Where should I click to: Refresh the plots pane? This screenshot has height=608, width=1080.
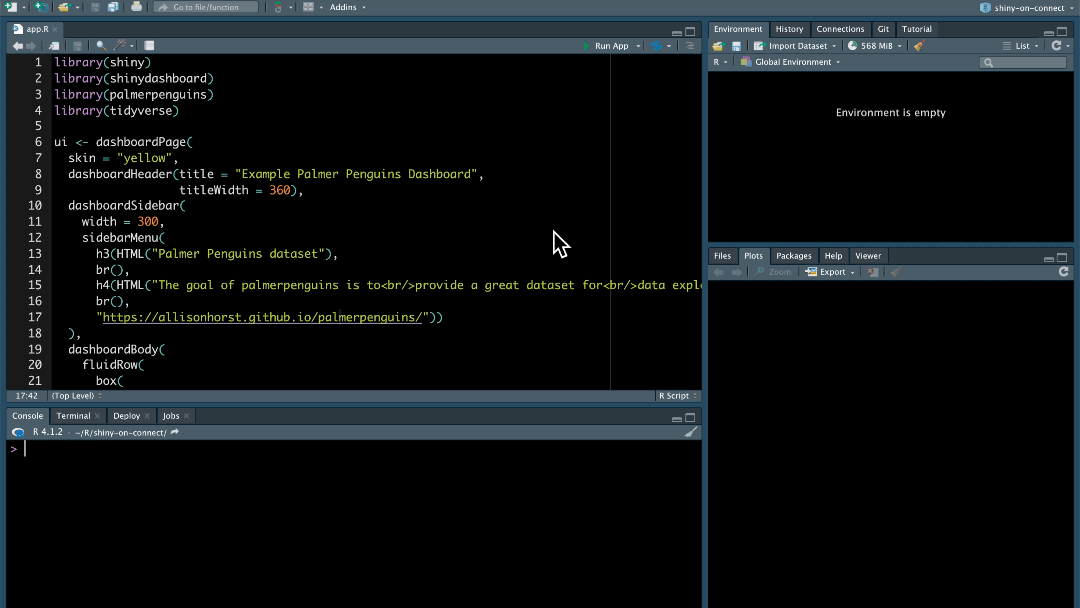1063,272
